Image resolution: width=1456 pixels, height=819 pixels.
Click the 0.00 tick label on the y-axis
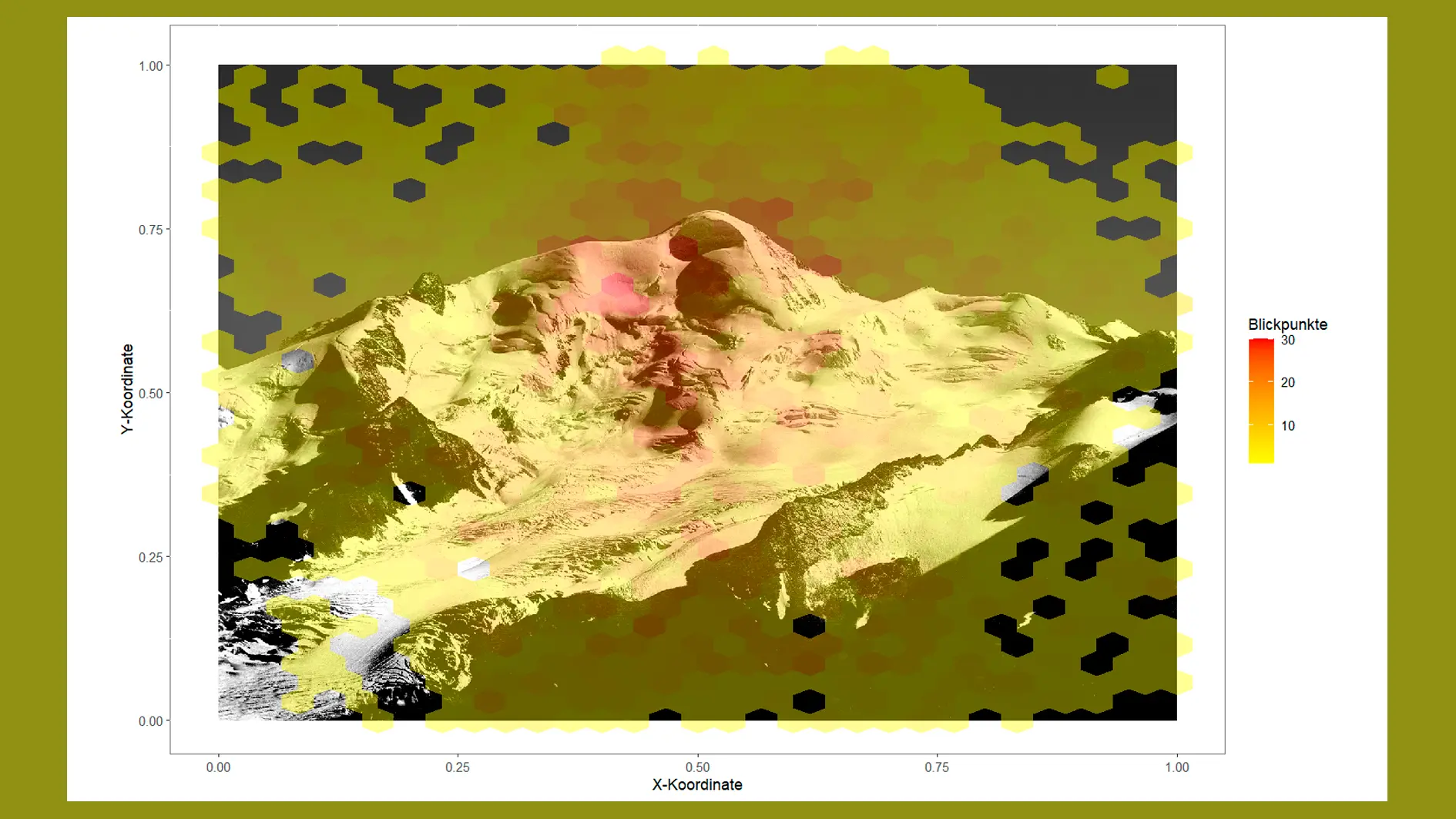[150, 721]
